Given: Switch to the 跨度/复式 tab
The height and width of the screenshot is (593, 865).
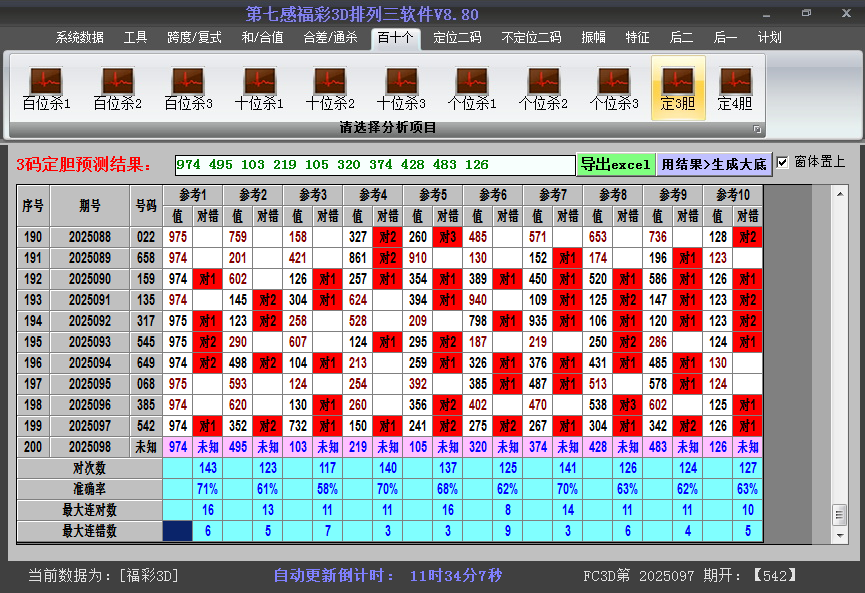Looking at the screenshot, I should [x=194, y=38].
